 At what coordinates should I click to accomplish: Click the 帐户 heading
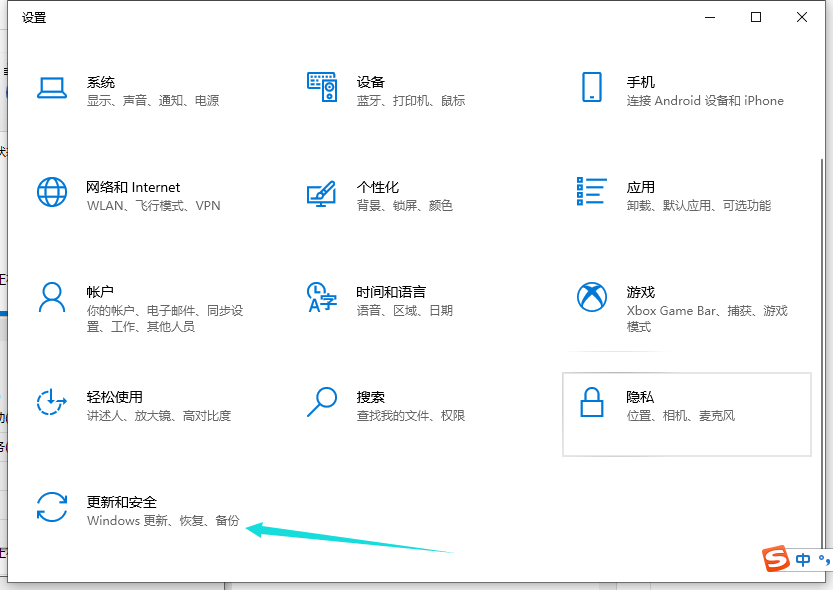click(x=100, y=292)
